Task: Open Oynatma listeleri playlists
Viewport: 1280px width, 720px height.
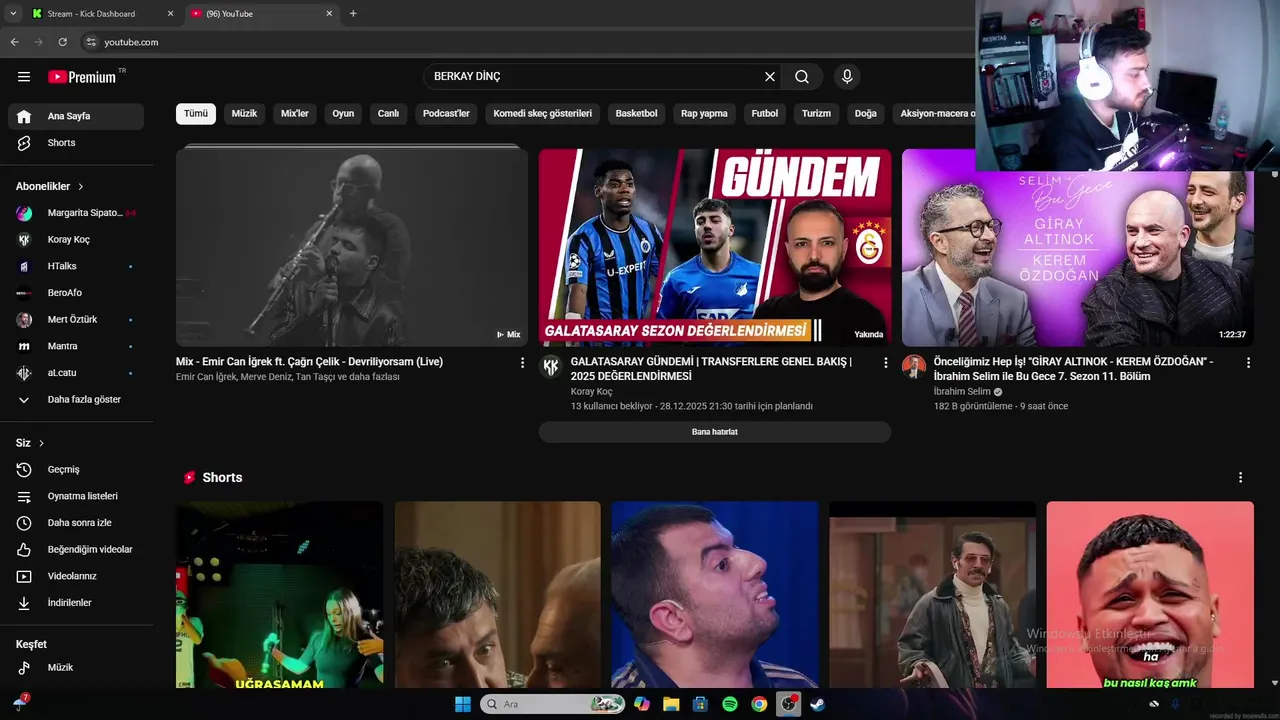Action: pos(76,496)
